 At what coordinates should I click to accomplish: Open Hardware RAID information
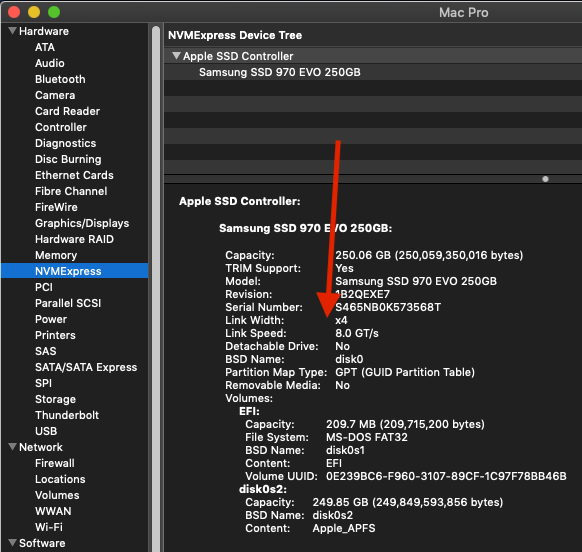74,239
